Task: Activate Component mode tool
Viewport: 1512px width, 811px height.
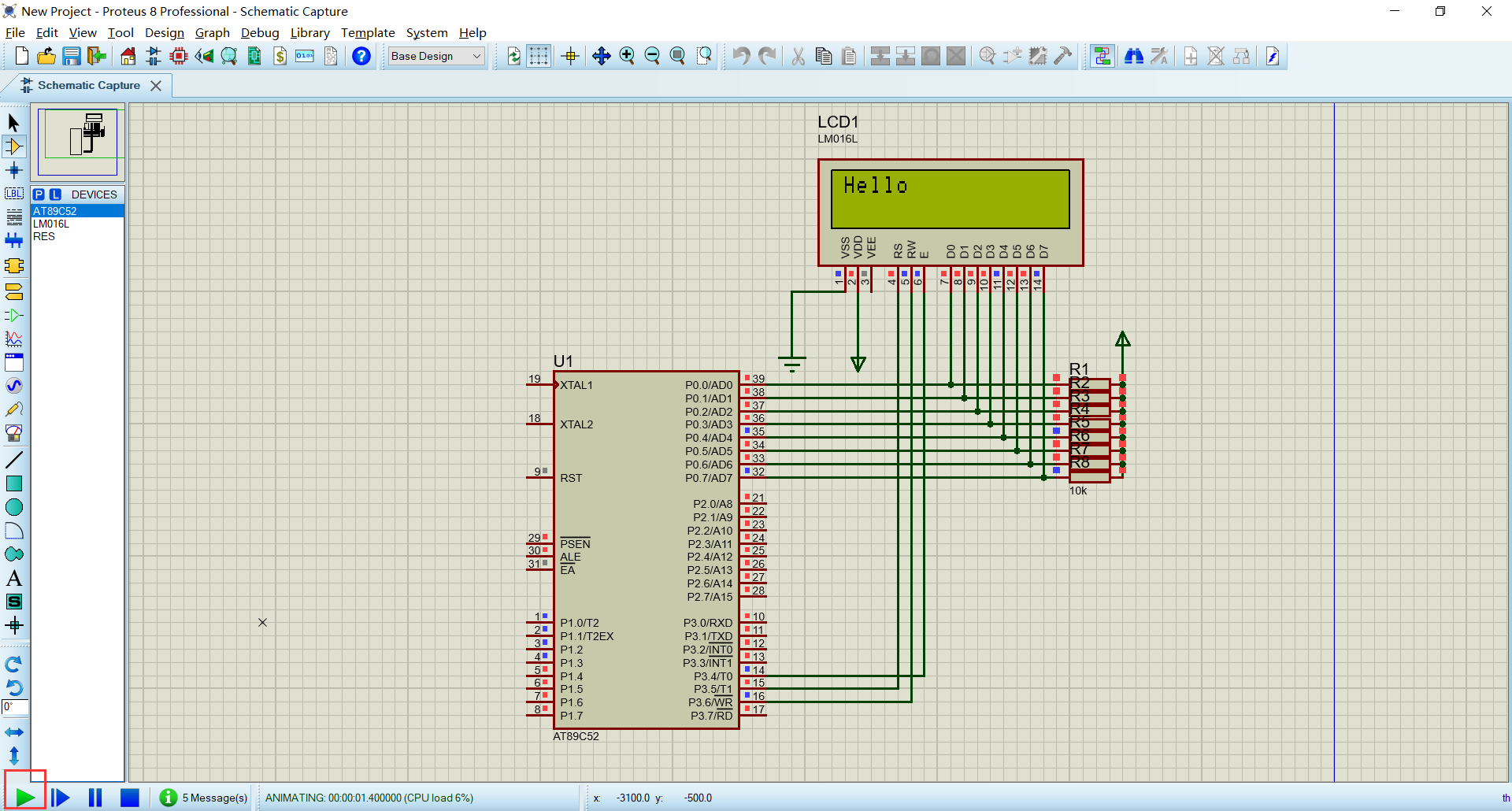Action: [x=14, y=146]
